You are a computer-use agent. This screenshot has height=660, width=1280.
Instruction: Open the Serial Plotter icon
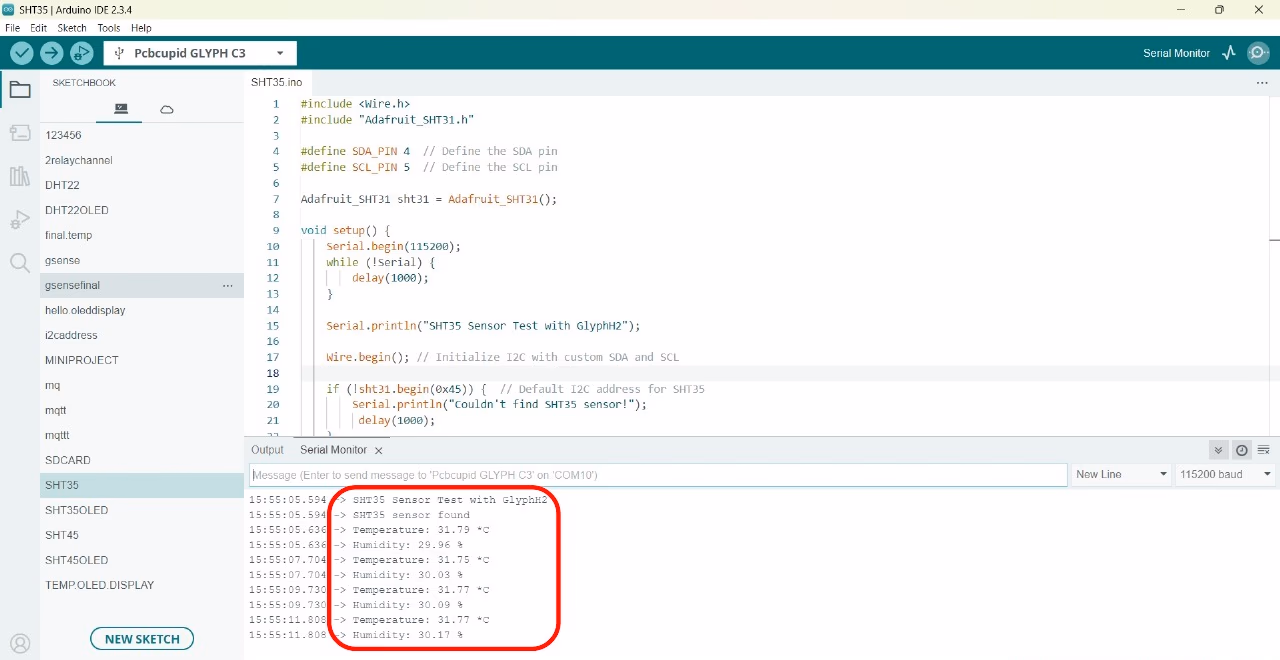[1229, 53]
